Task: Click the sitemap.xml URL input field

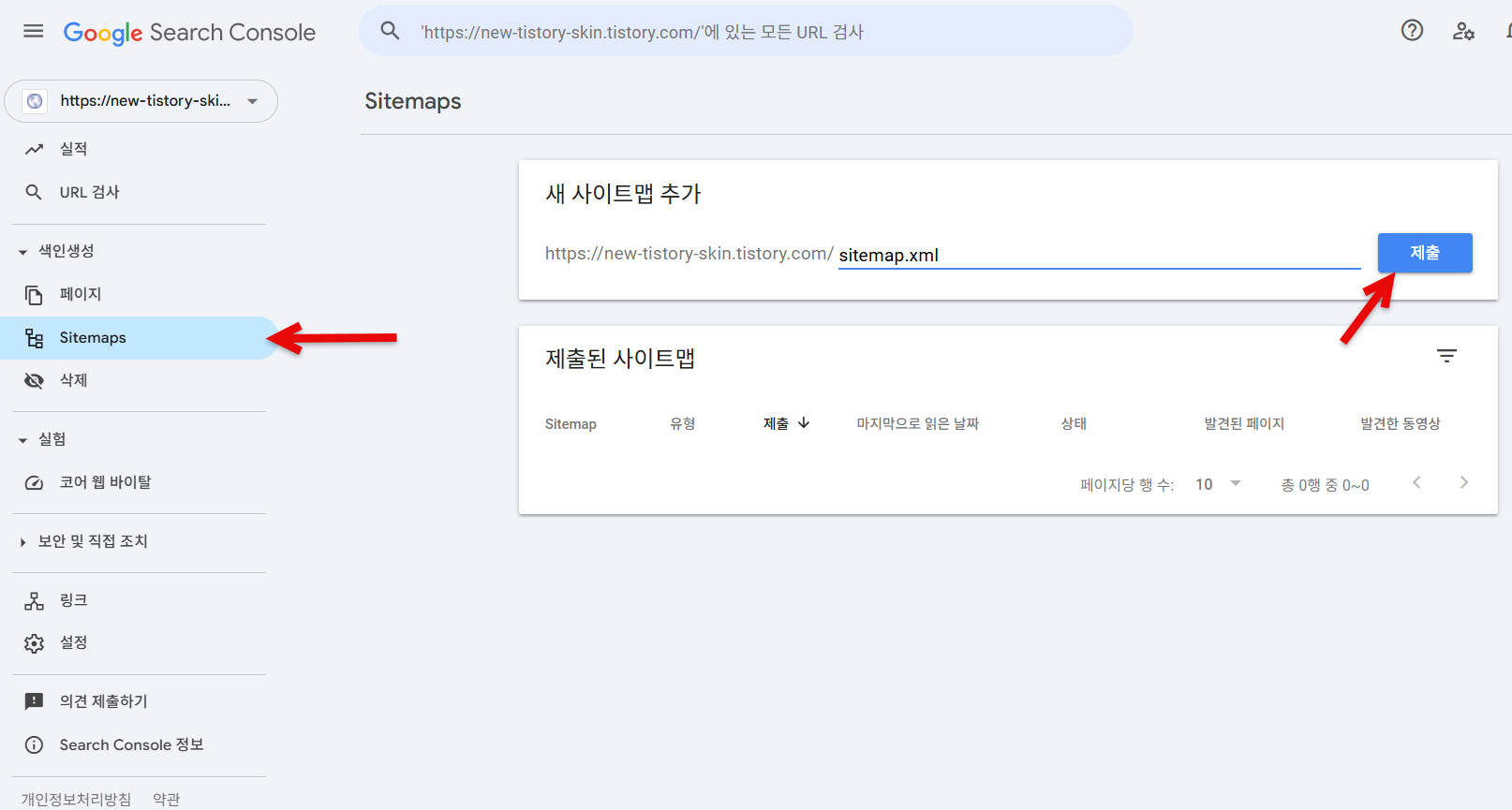Action: pyautogui.click(x=1099, y=255)
